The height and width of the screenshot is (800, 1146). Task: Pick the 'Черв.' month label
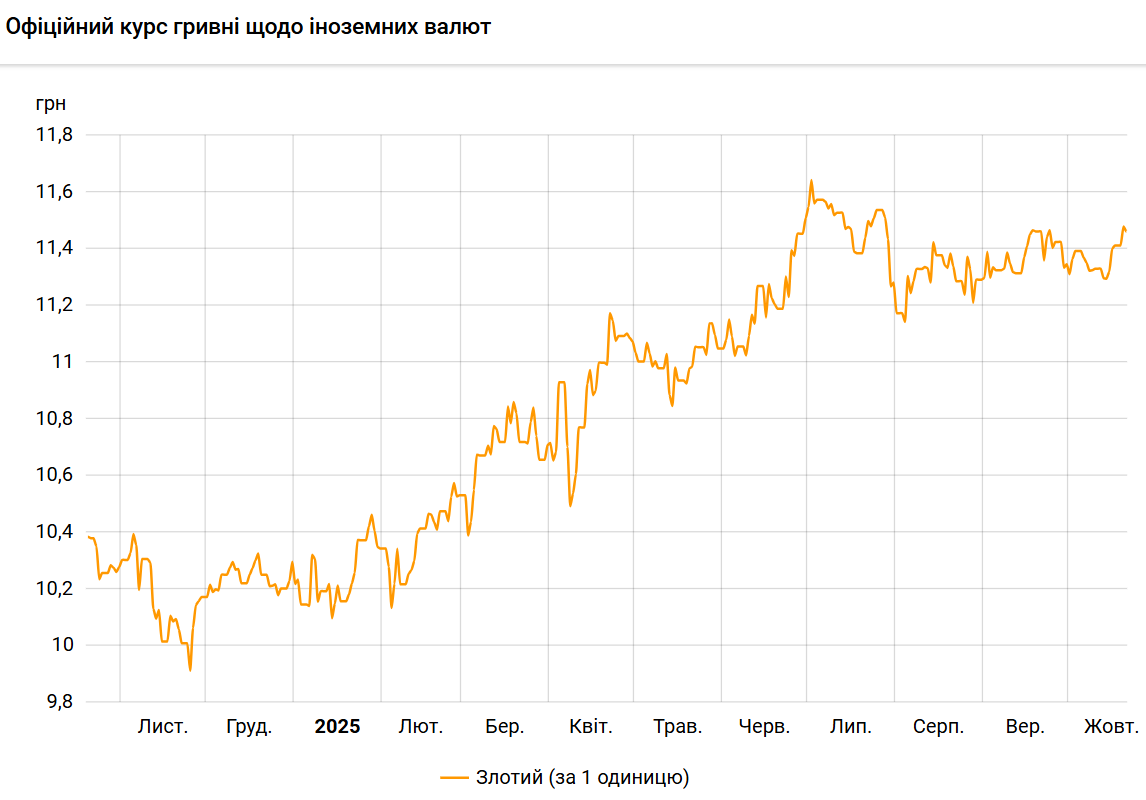point(764,727)
